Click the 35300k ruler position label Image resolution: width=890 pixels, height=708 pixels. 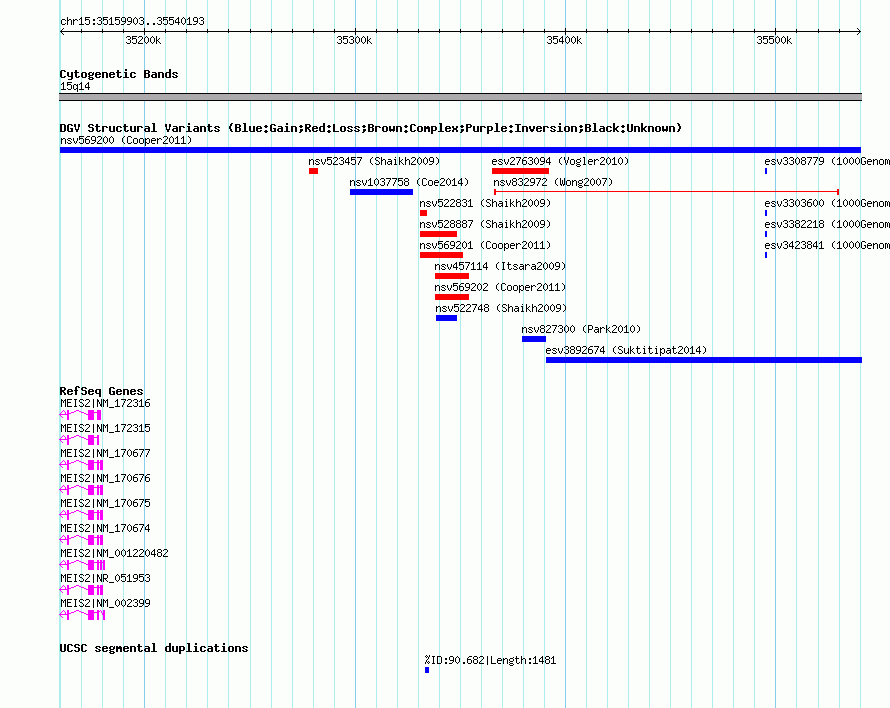pos(354,40)
